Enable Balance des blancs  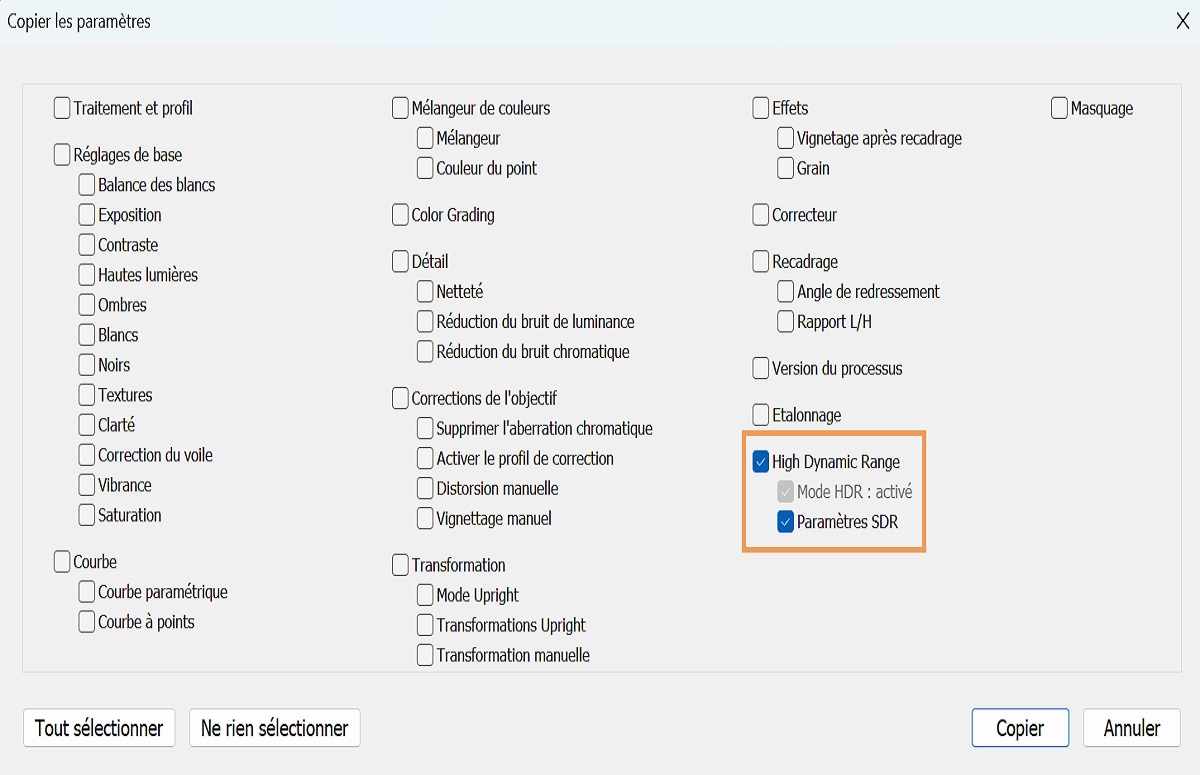click(x=86, y=185)
